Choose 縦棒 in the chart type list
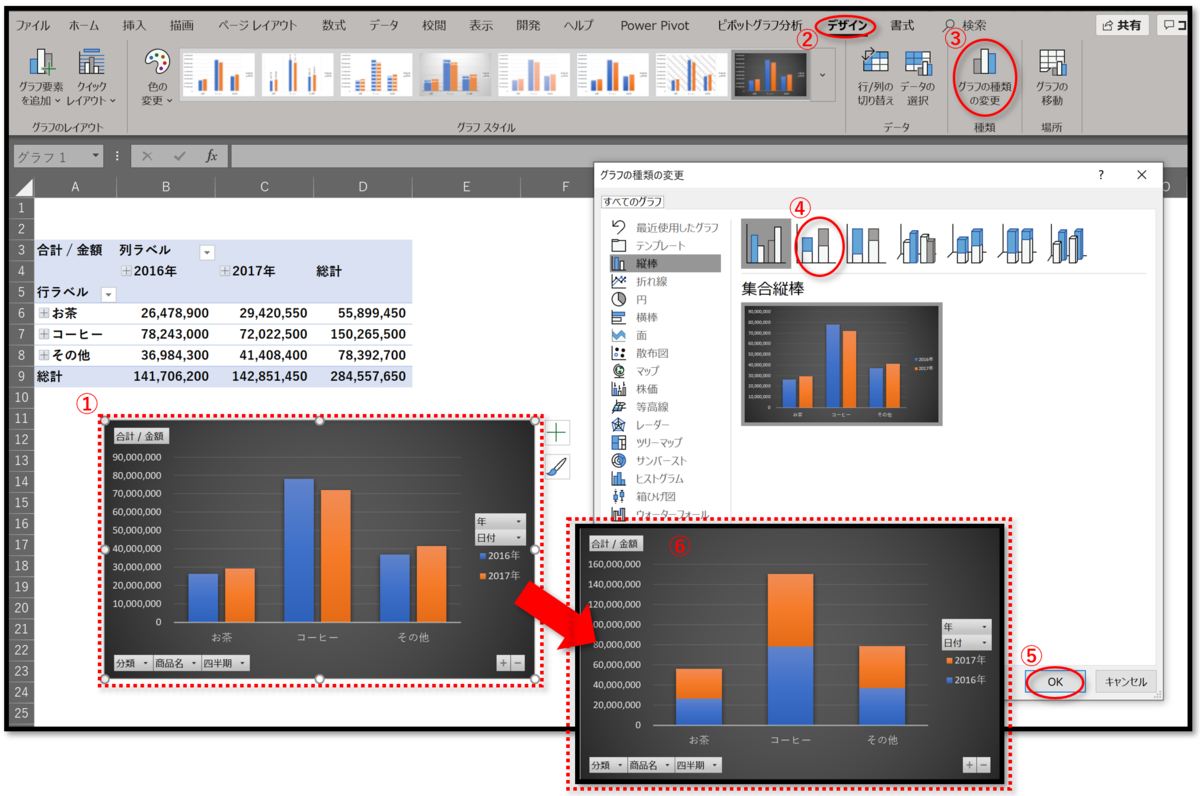This screenshot has height=796, width=1200. point(664,263)
